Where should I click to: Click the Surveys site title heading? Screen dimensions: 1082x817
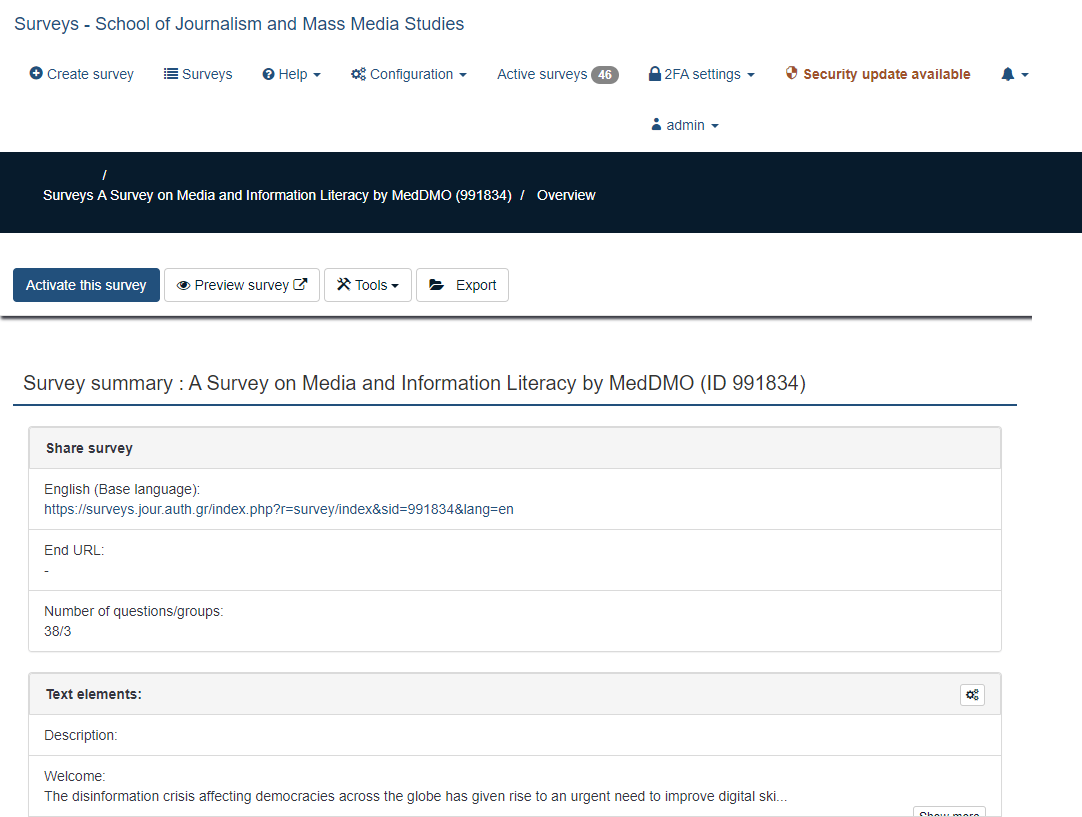tap(239, 24)
